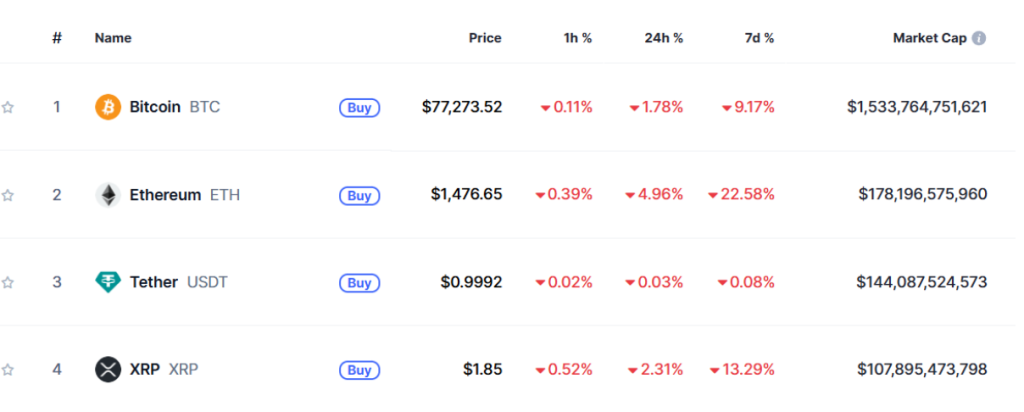Click the Tether green logo icon
The height and width of the screenshot is (412, 1024).
click(x=108, y=282)
